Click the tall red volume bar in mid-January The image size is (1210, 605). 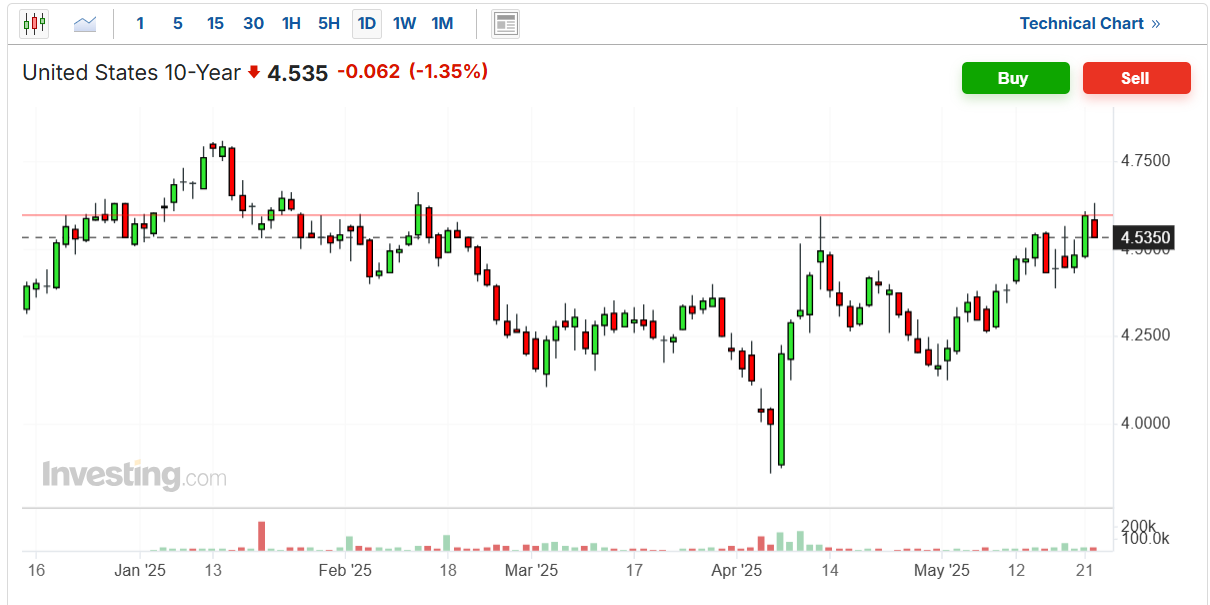pos(262,536)
